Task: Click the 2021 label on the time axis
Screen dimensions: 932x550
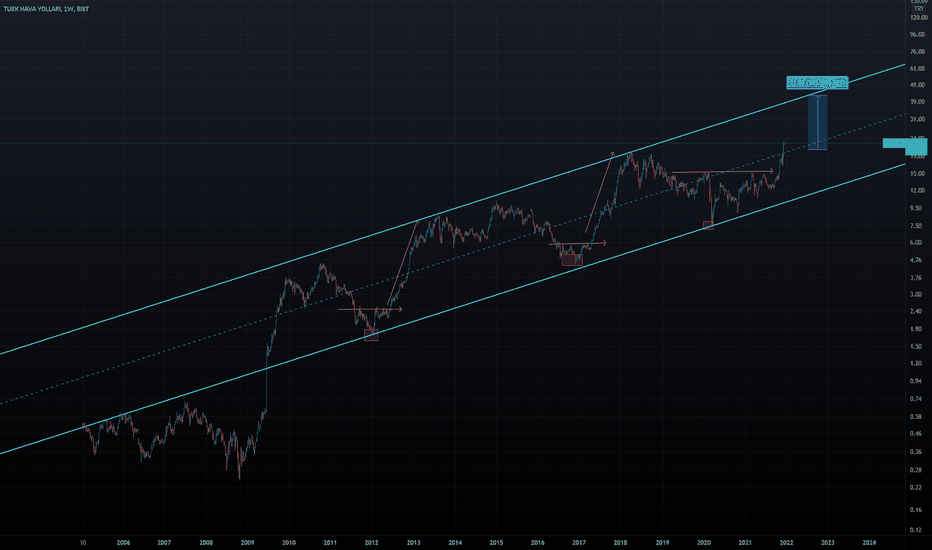Action: click(x=745, y=542)
